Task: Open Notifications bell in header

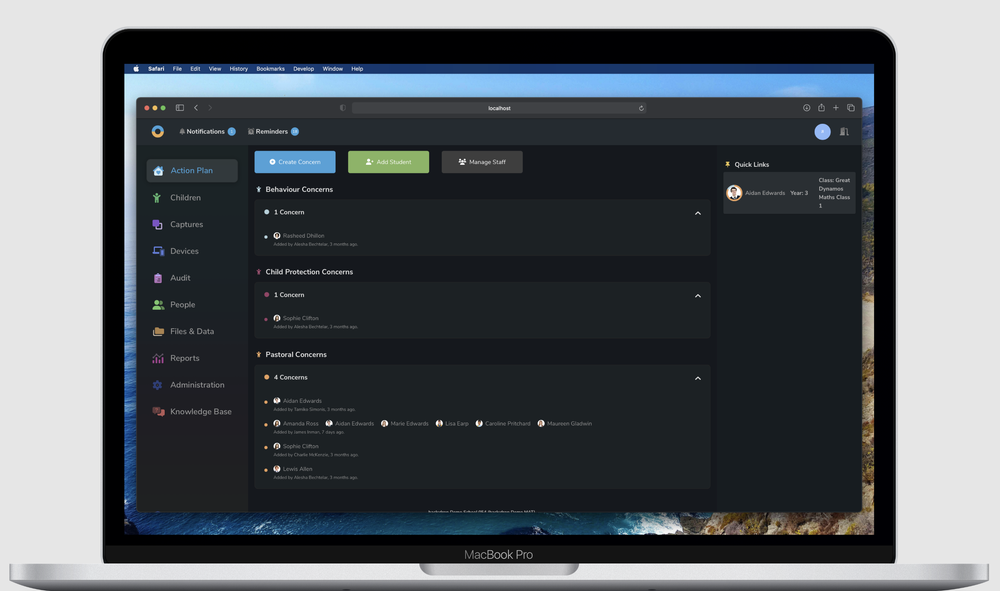Action: pyautogui.click(x=207, y=131)
